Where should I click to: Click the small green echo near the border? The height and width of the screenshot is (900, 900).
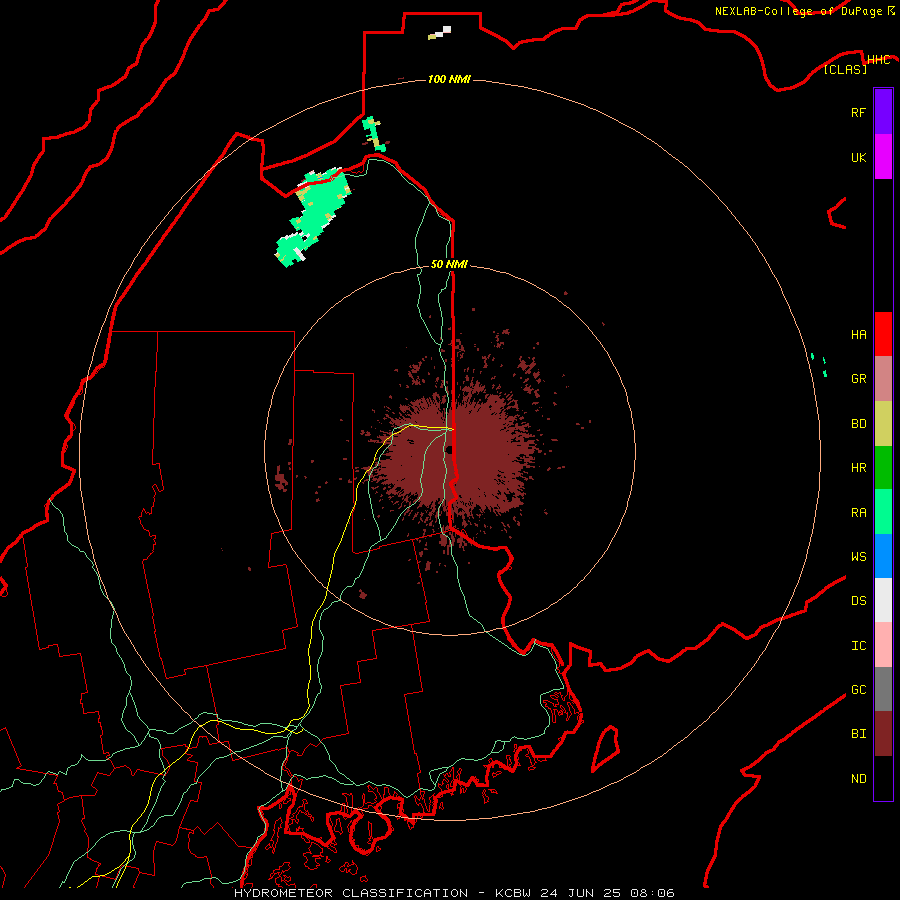coord(374,134)
